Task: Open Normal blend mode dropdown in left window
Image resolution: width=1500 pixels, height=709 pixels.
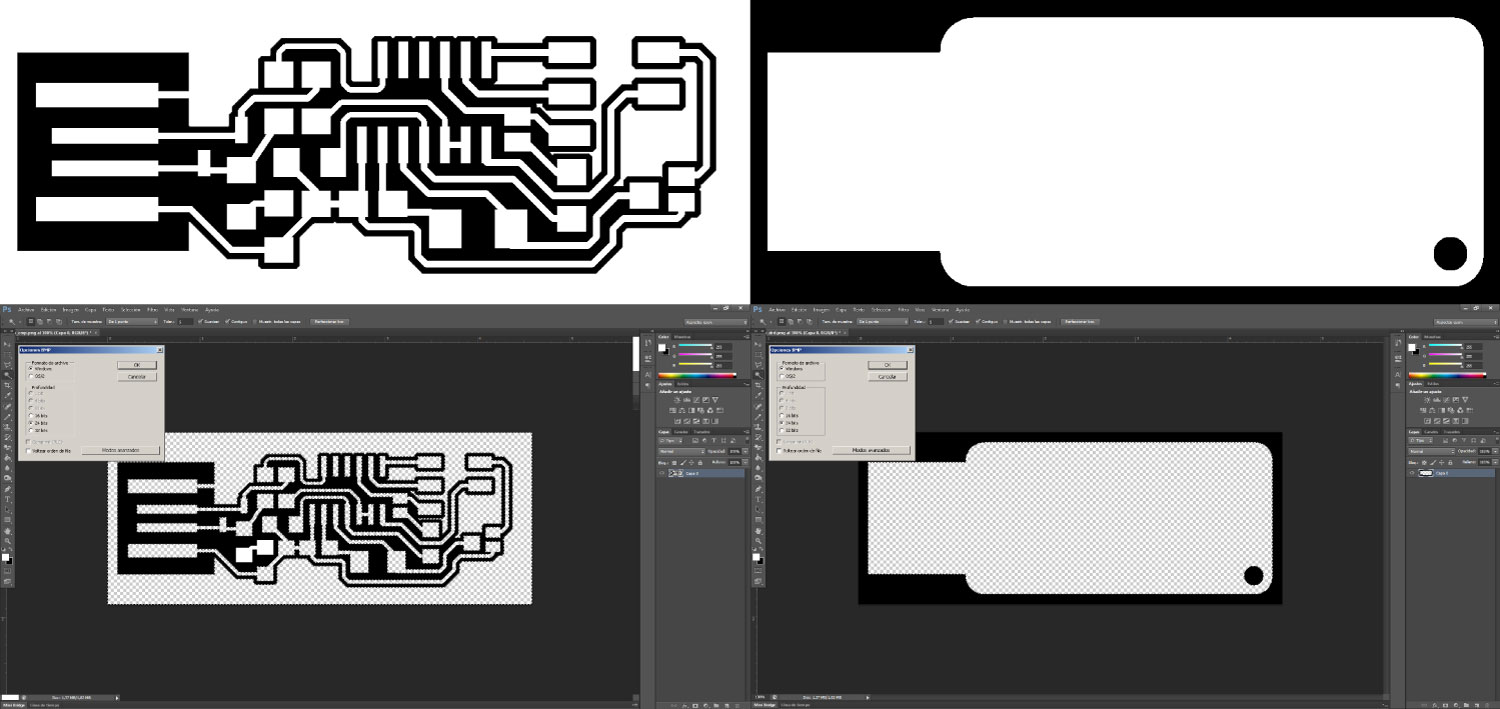Action: click(681, 451)
